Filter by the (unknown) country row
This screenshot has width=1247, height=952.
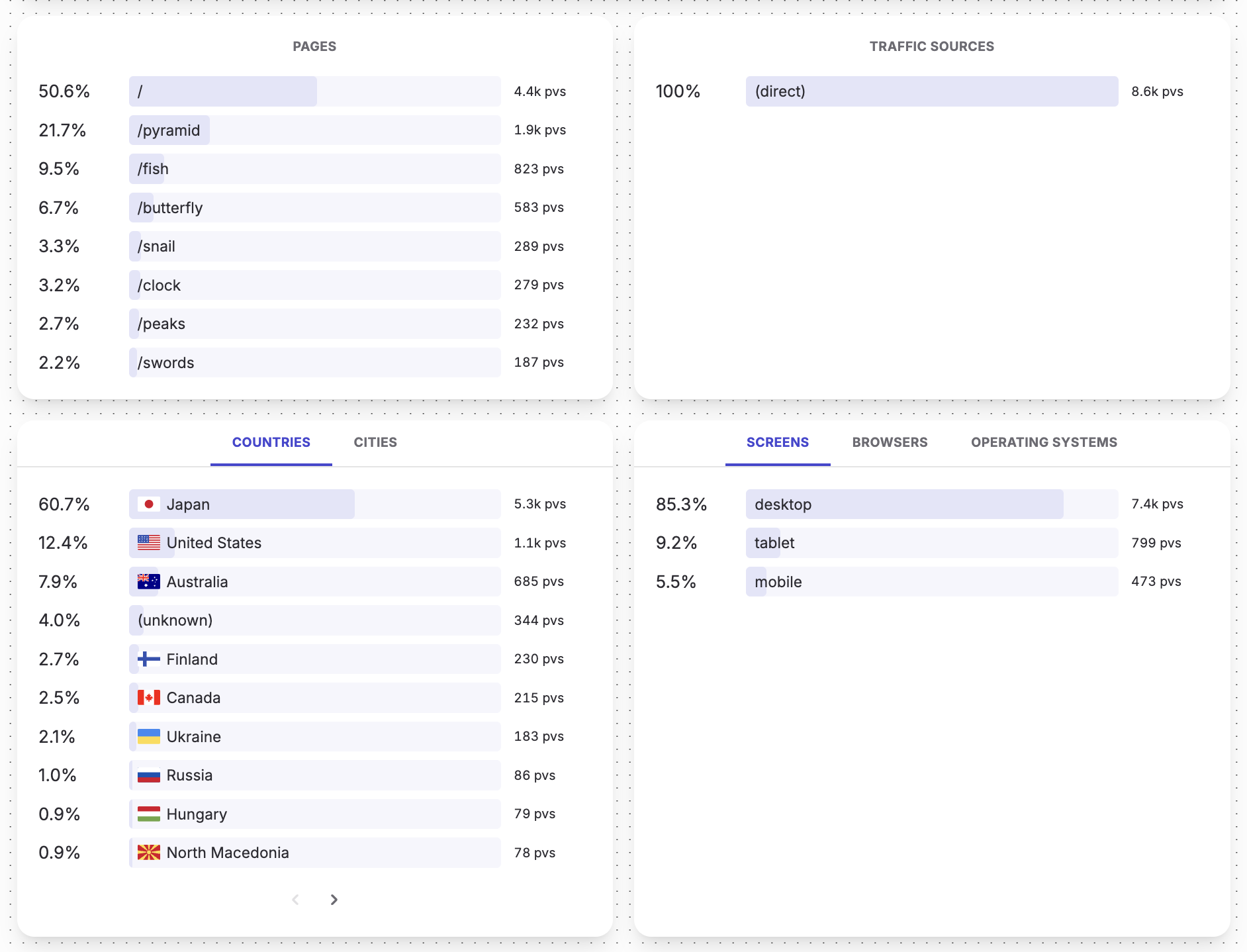[x=314, y=620]
